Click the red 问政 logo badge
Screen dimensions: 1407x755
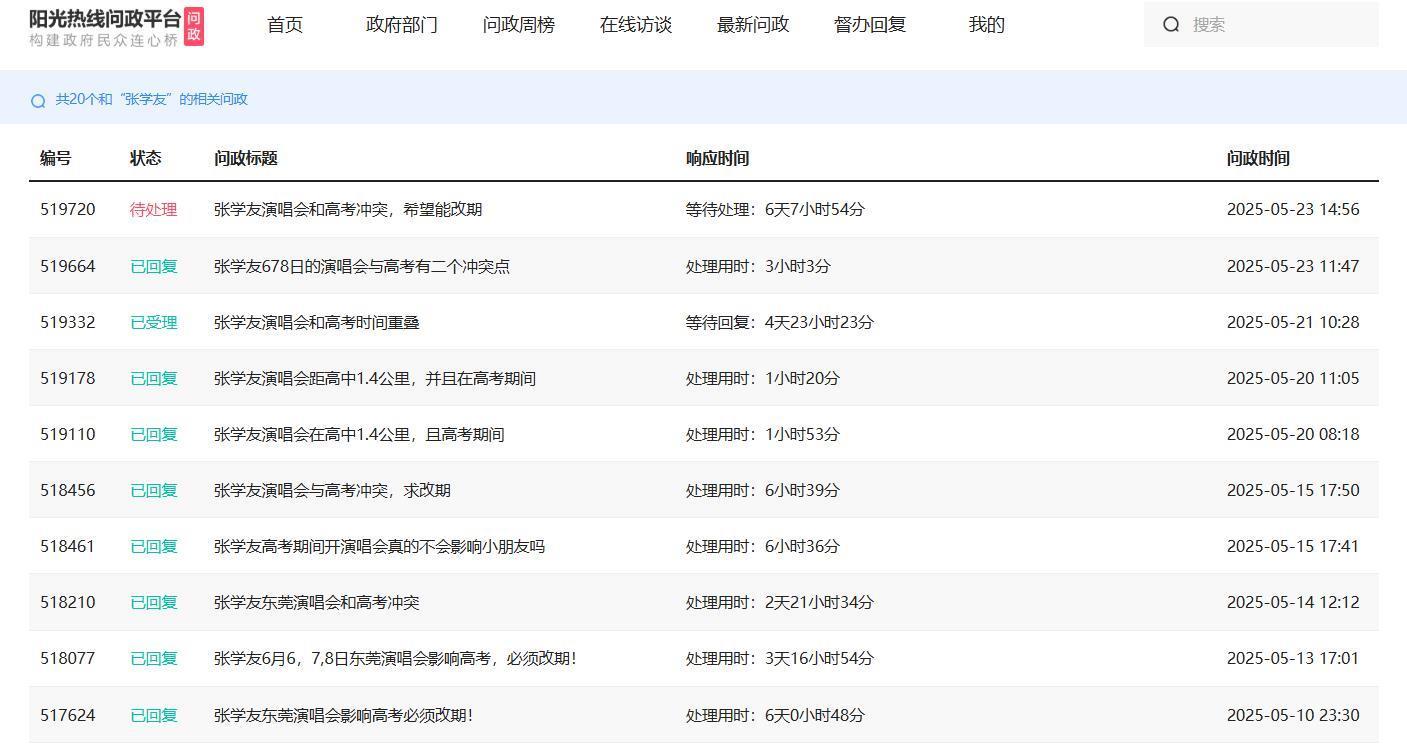(x=194, y=27)
